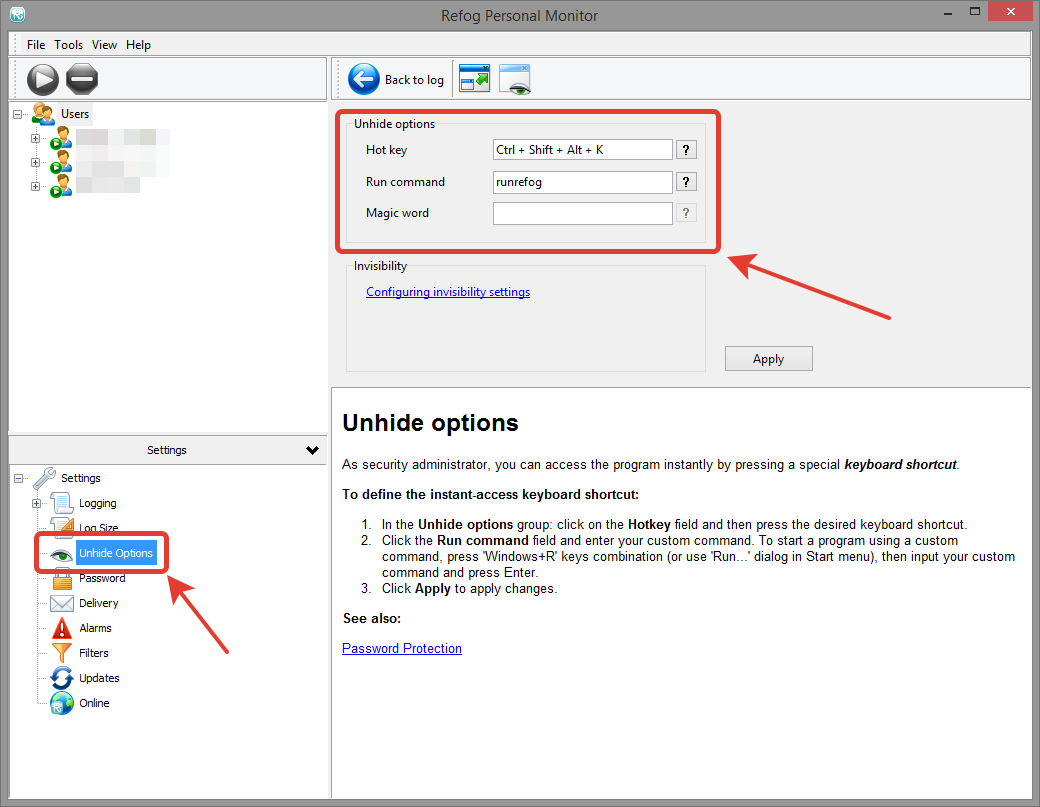Click the Unhide Options eye icon
This screenshot has height=807, width=1040.
tap(62, 554)
